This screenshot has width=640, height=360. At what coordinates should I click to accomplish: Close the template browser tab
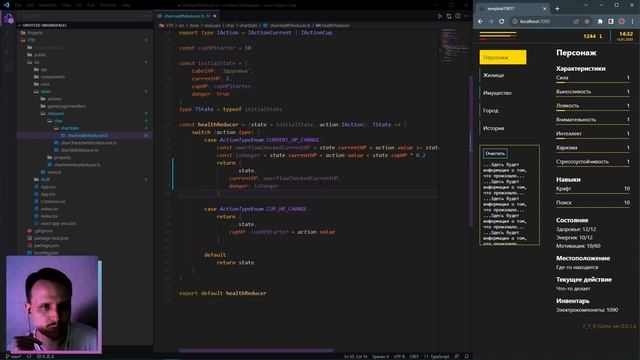[544, 9]
